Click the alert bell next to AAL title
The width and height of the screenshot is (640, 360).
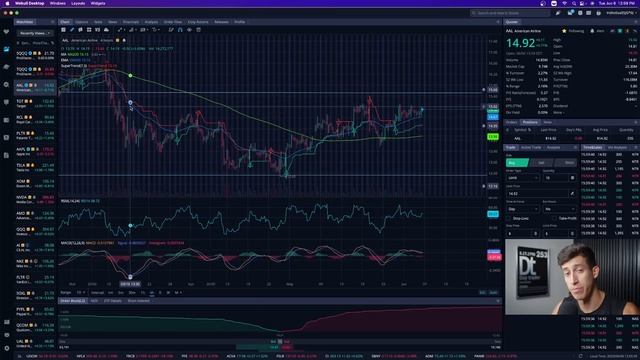coord(124,40)
